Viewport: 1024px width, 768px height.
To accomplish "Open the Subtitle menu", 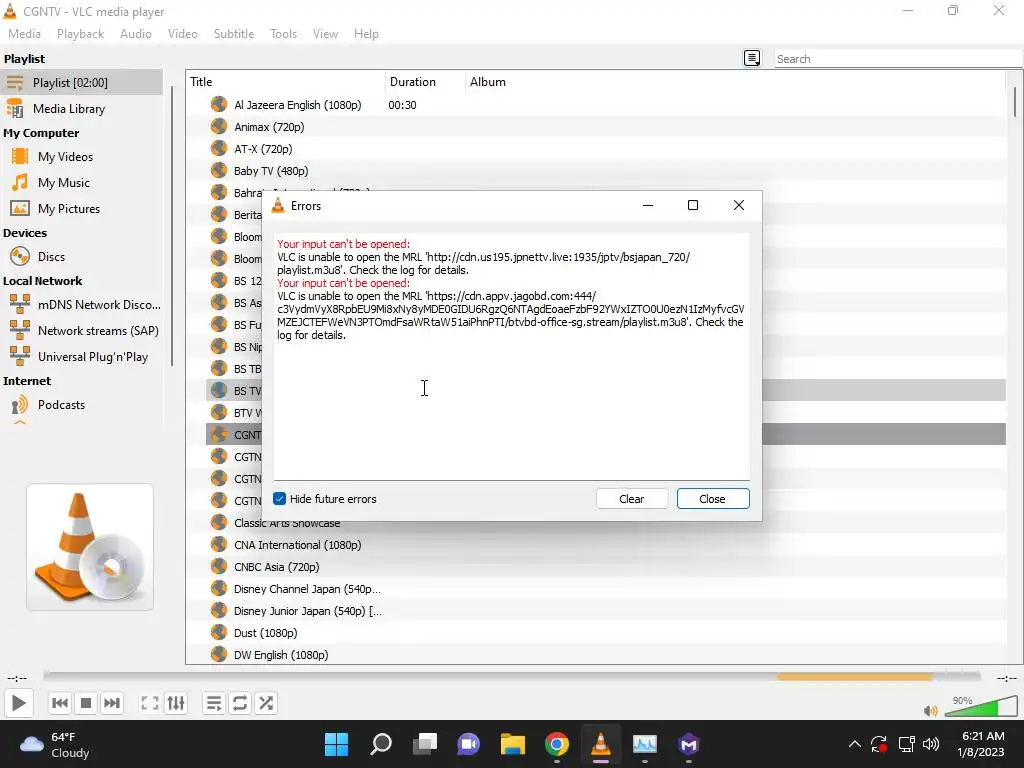I will [x=234, y=34].
